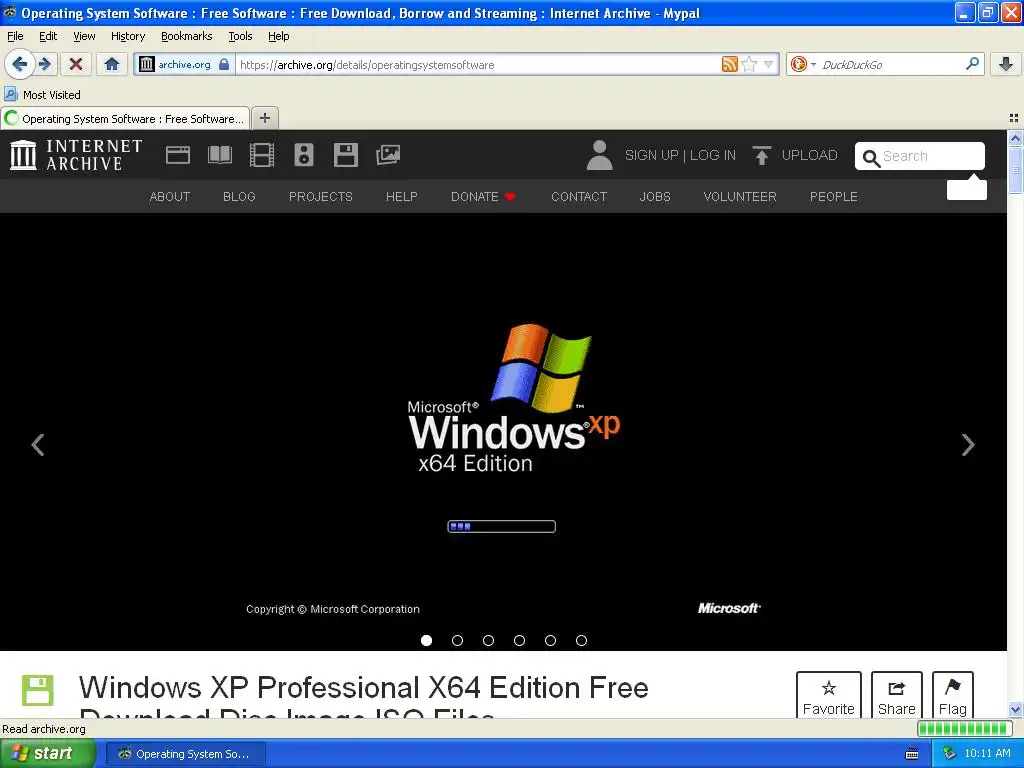The image size is (1024, 768).
Task: Go back with the browser back arrow
Action: click(x=19, y=64)
